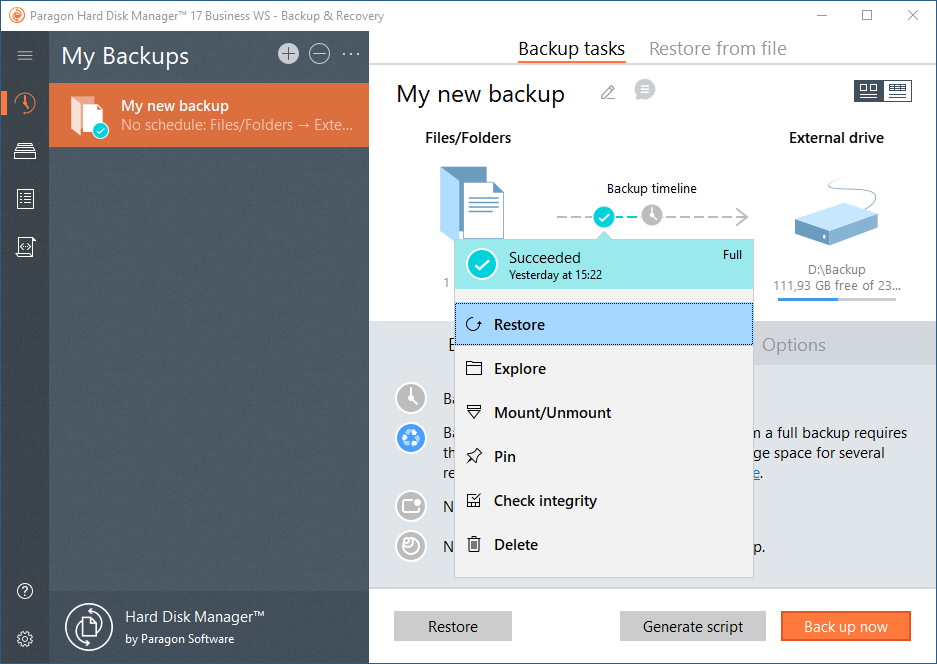Click the Hard Disk Manager logo icon
Image resolution: width=937 pixels, height=664 pixels.
[89, 627]
